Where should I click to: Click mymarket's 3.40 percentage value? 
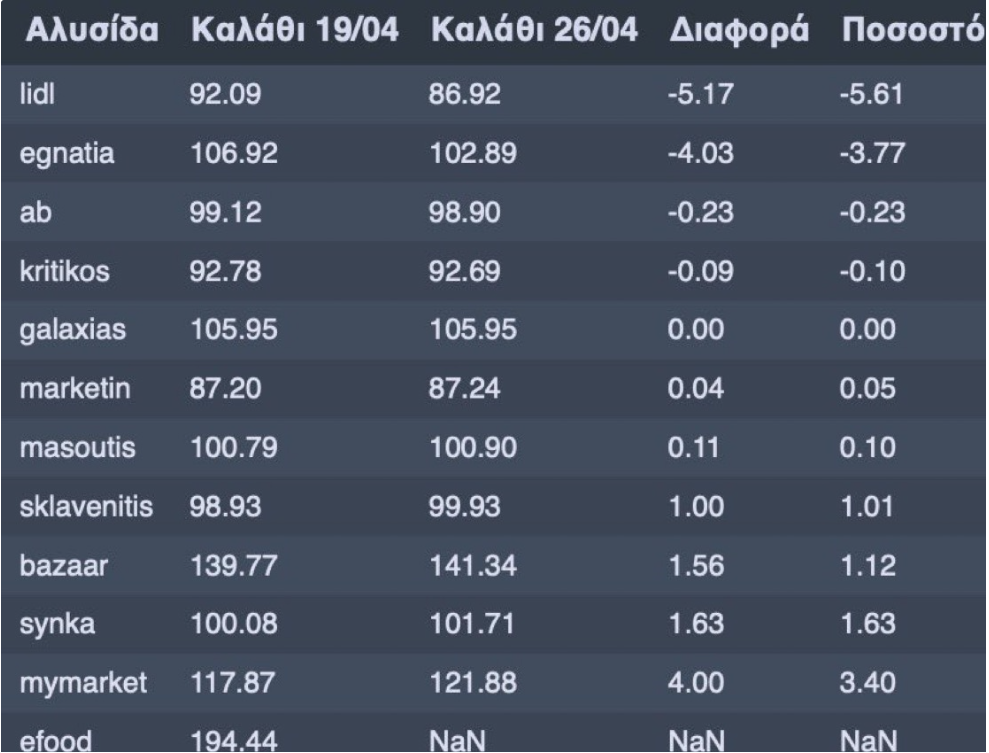tap(867, 683)
